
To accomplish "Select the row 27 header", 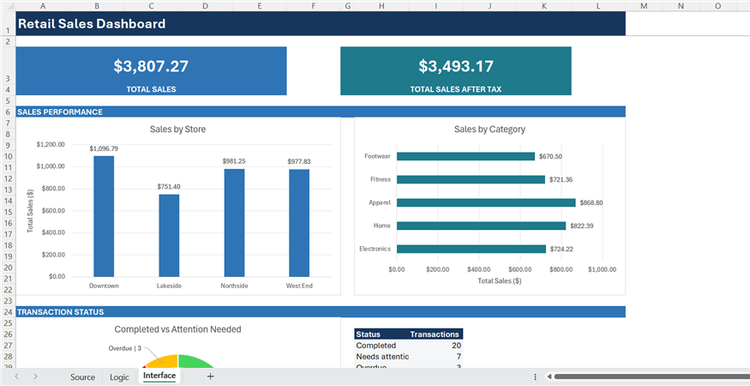I will [8, 345].
